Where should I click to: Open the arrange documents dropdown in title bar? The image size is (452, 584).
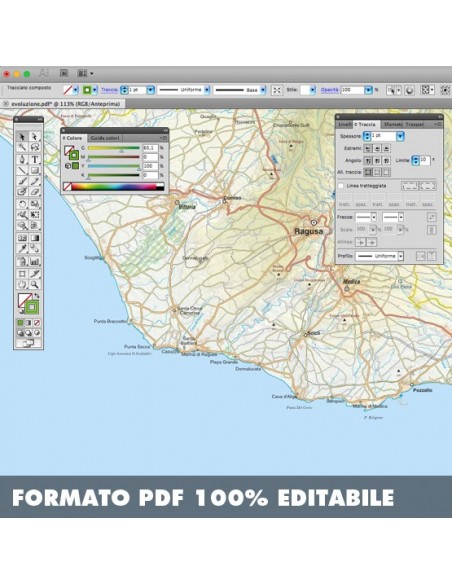click(x=85, y=73)
